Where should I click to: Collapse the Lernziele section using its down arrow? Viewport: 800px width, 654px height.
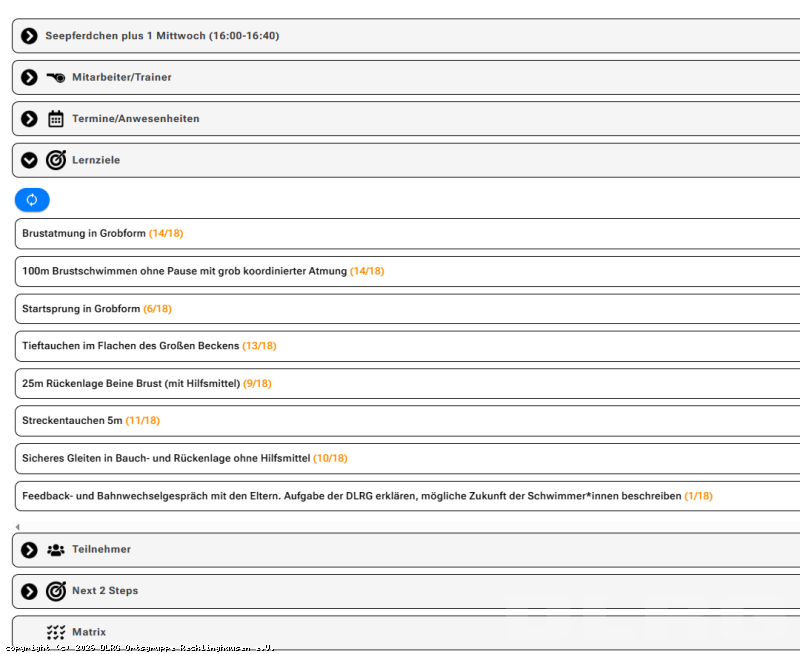(29, 160)
